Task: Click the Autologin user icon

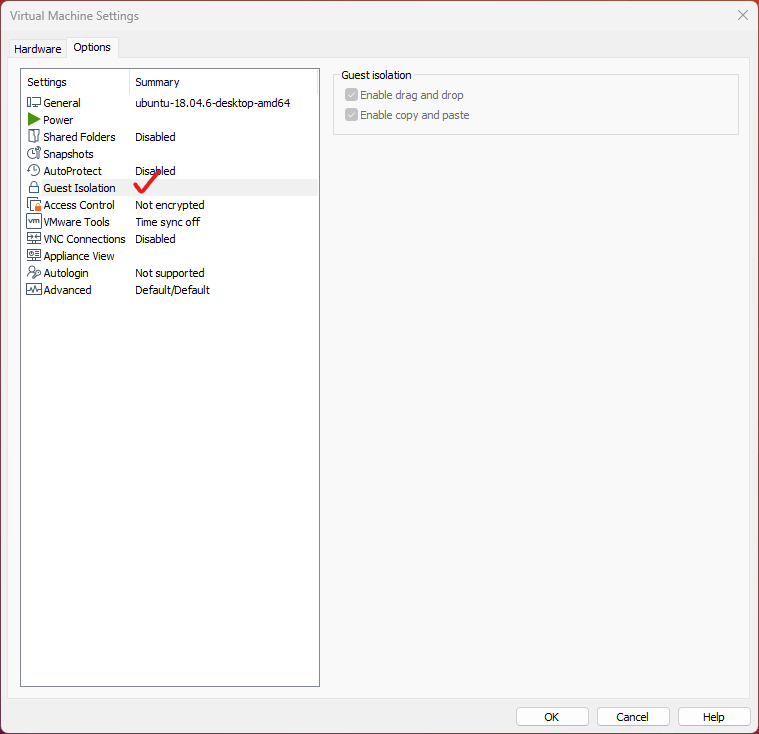Action: [33, 273]
